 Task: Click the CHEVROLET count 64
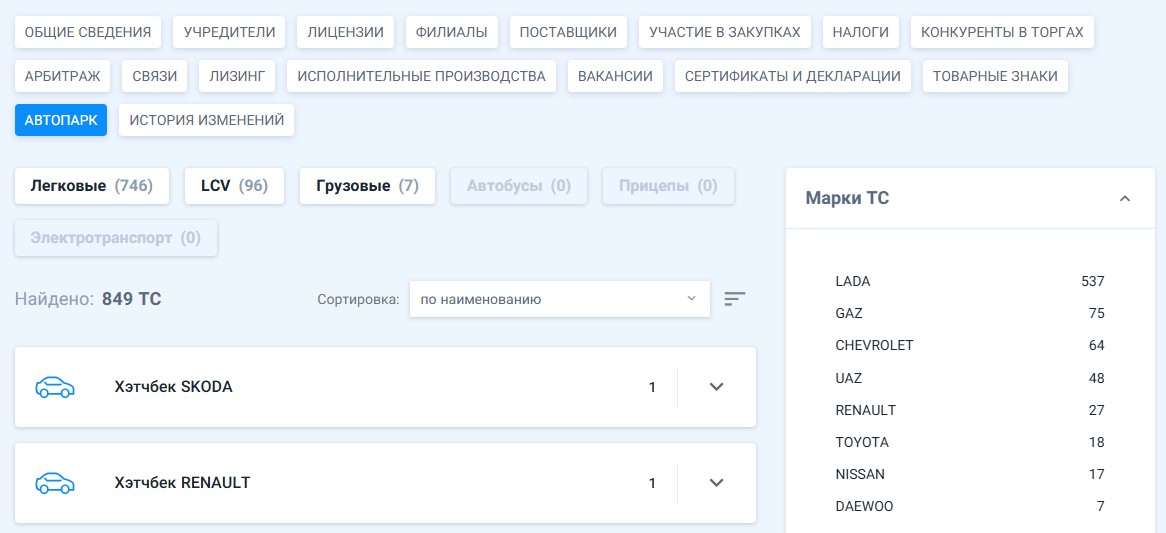coord(1096,346)
